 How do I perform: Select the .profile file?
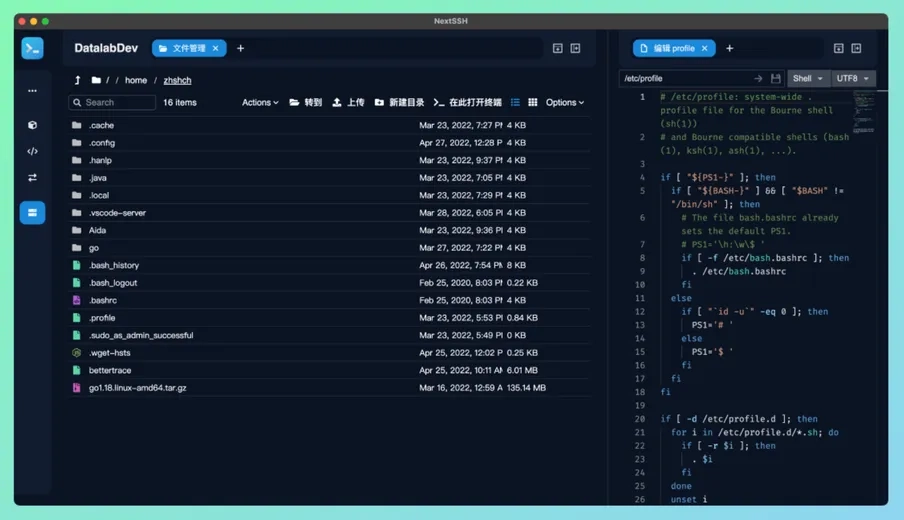[330, 318]
